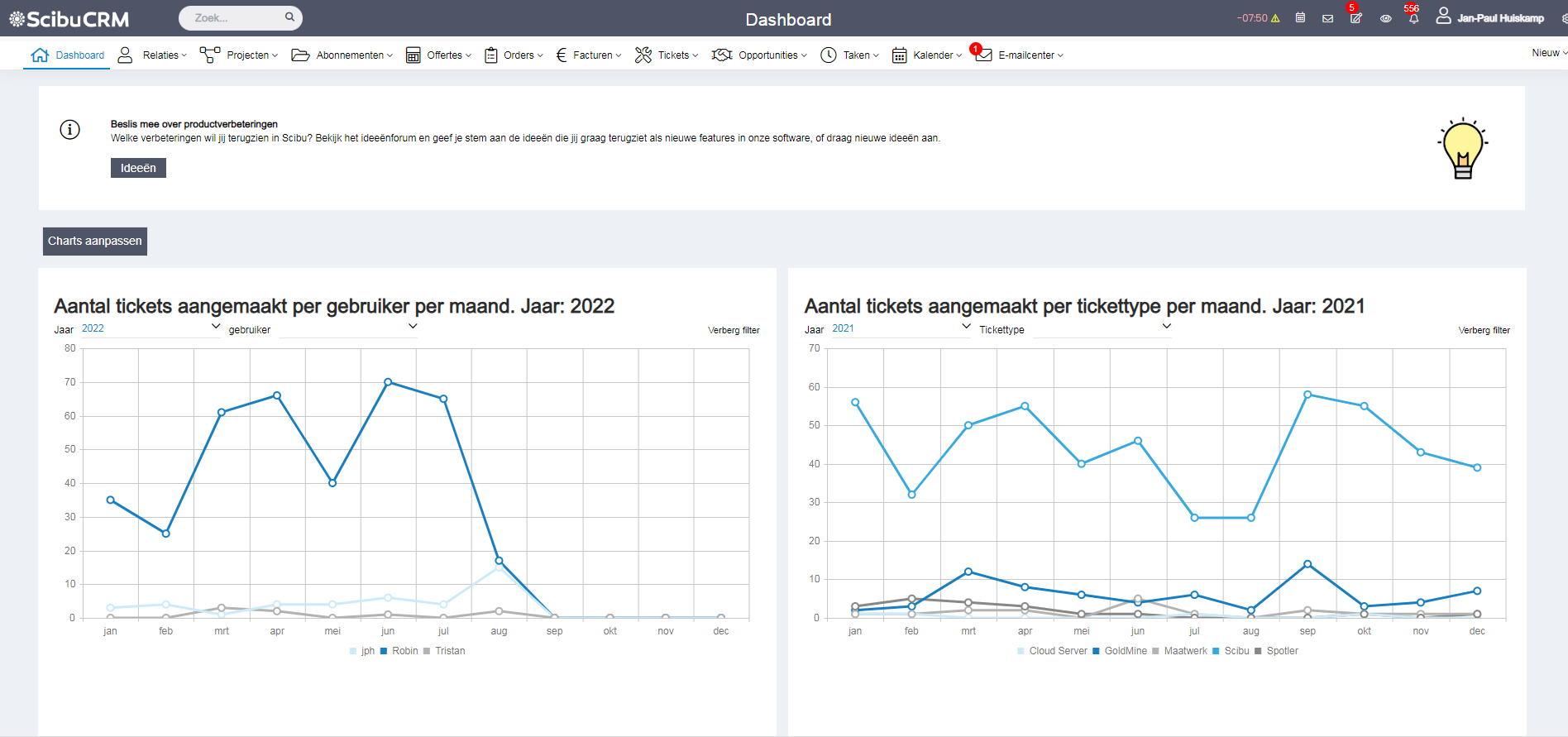Click in the Zoek search field
This screenshot has width=1568, height=737.
(x=240, y=17)
